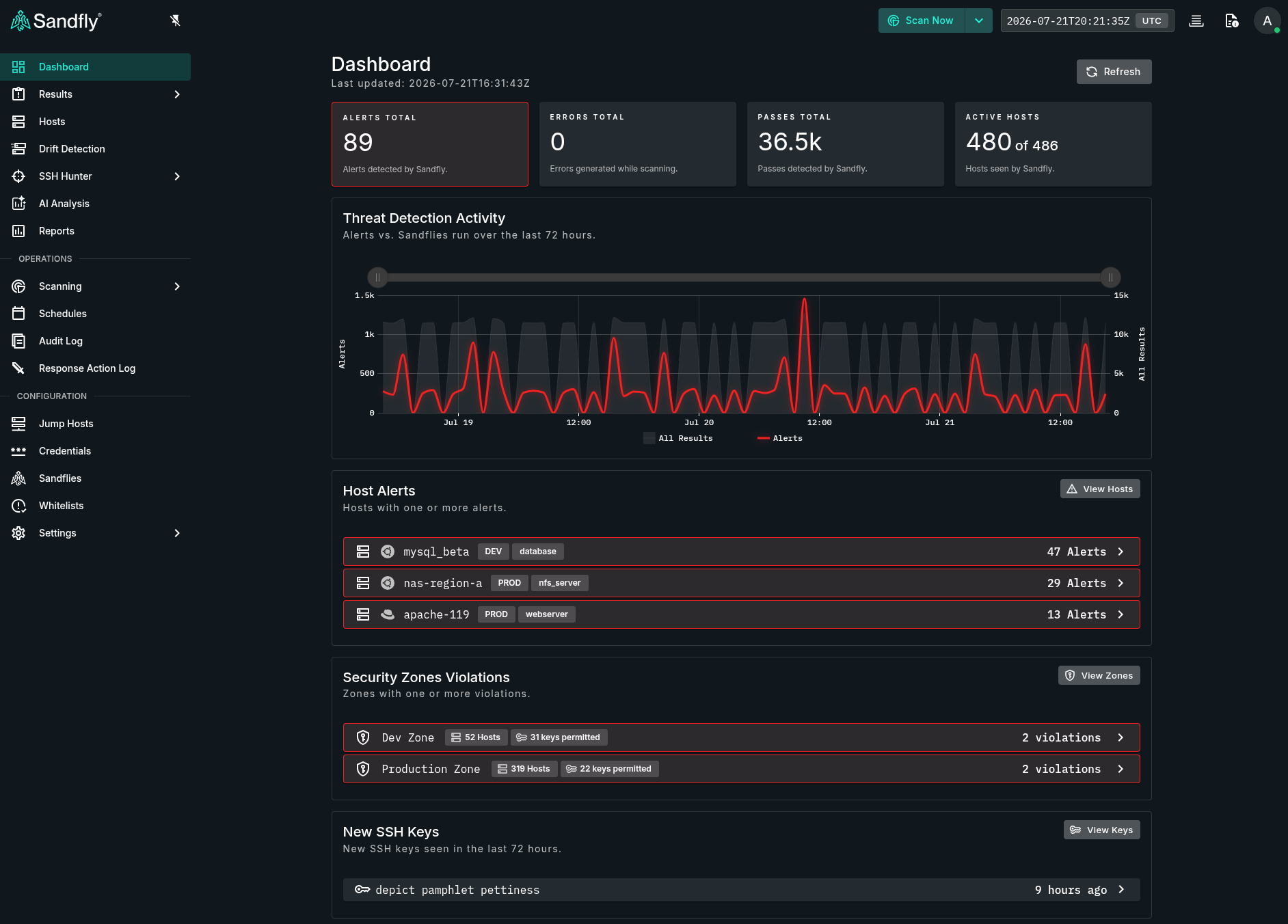The height and width of the screenshot is (924, 1288).
Task: Click the database tag on mysql_beta
Action: [x=538, y=552]
